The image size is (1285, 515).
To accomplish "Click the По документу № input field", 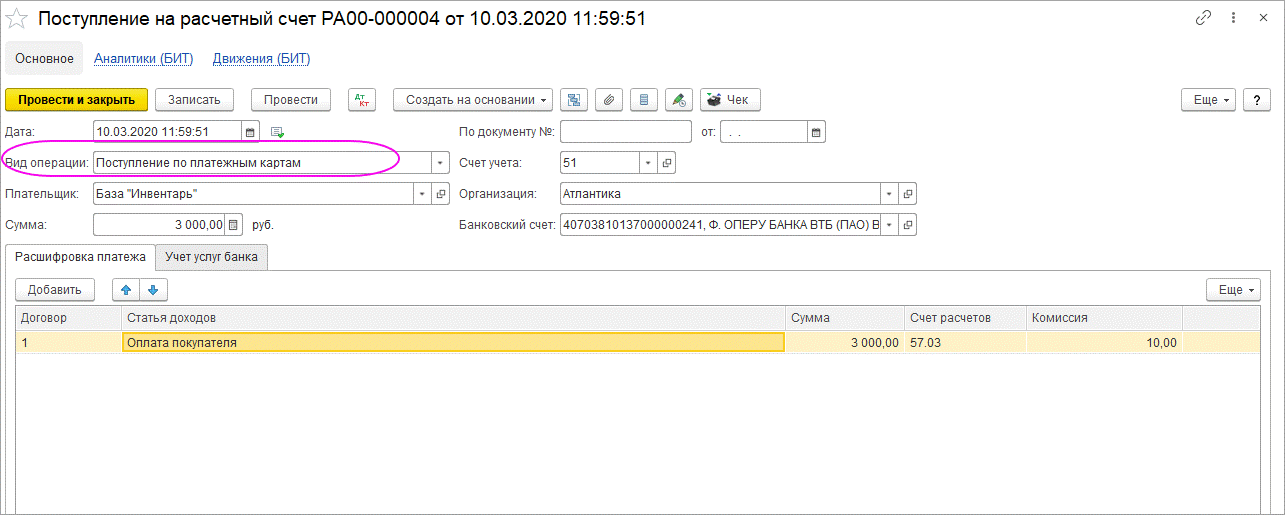I will (x=625, y=132).
